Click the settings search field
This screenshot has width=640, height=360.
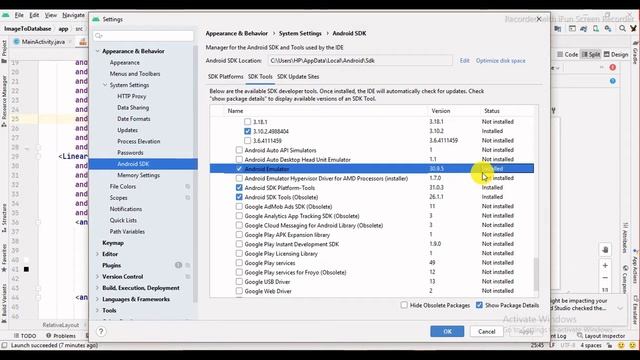click(x=143, y=36)
